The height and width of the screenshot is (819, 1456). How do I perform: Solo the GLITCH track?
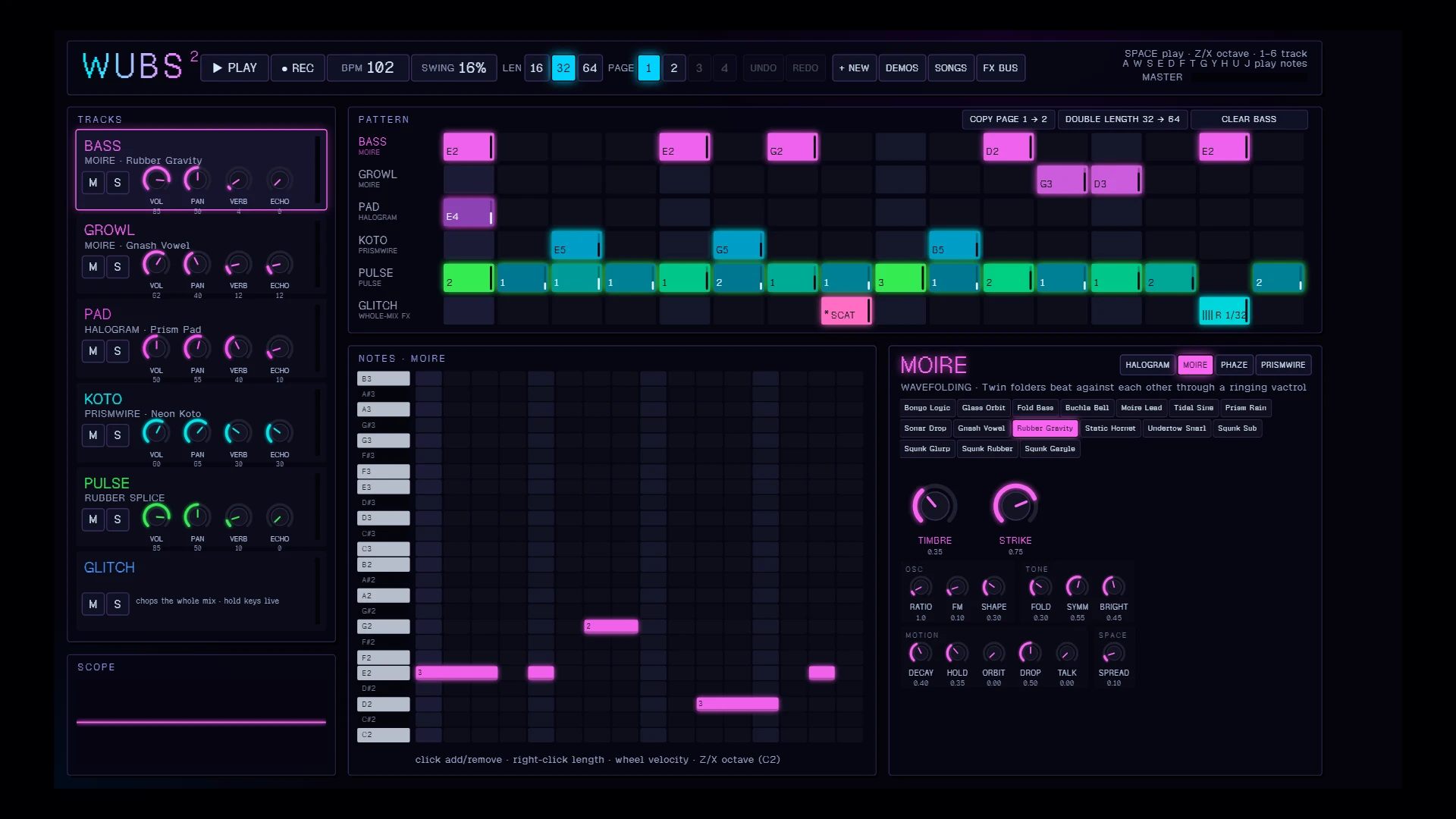click(x=118, y=604)
